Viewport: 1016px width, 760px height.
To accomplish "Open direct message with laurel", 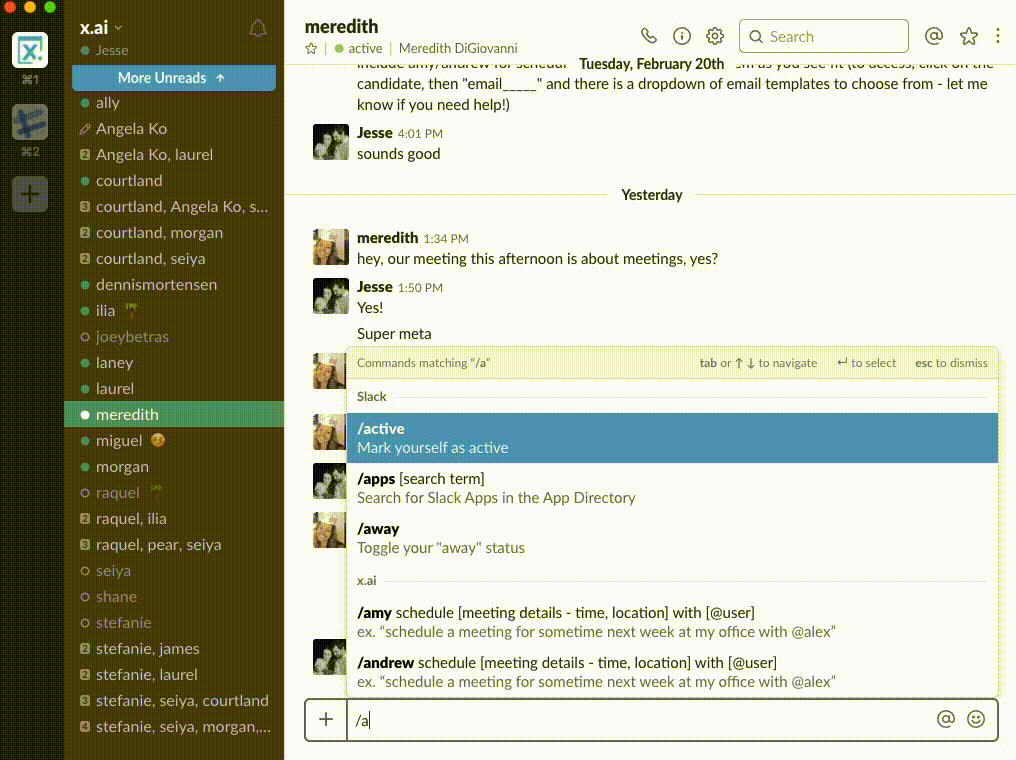I will (174, 389).
